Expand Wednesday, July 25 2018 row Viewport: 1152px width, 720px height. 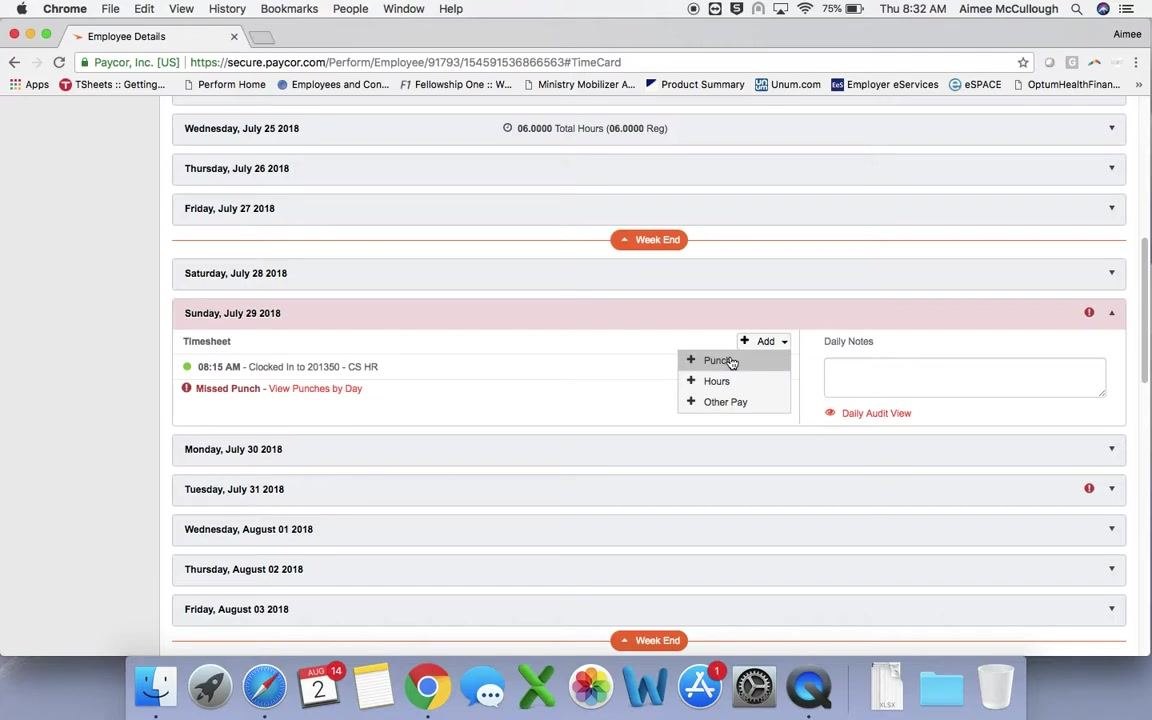[x=649, y=129]
